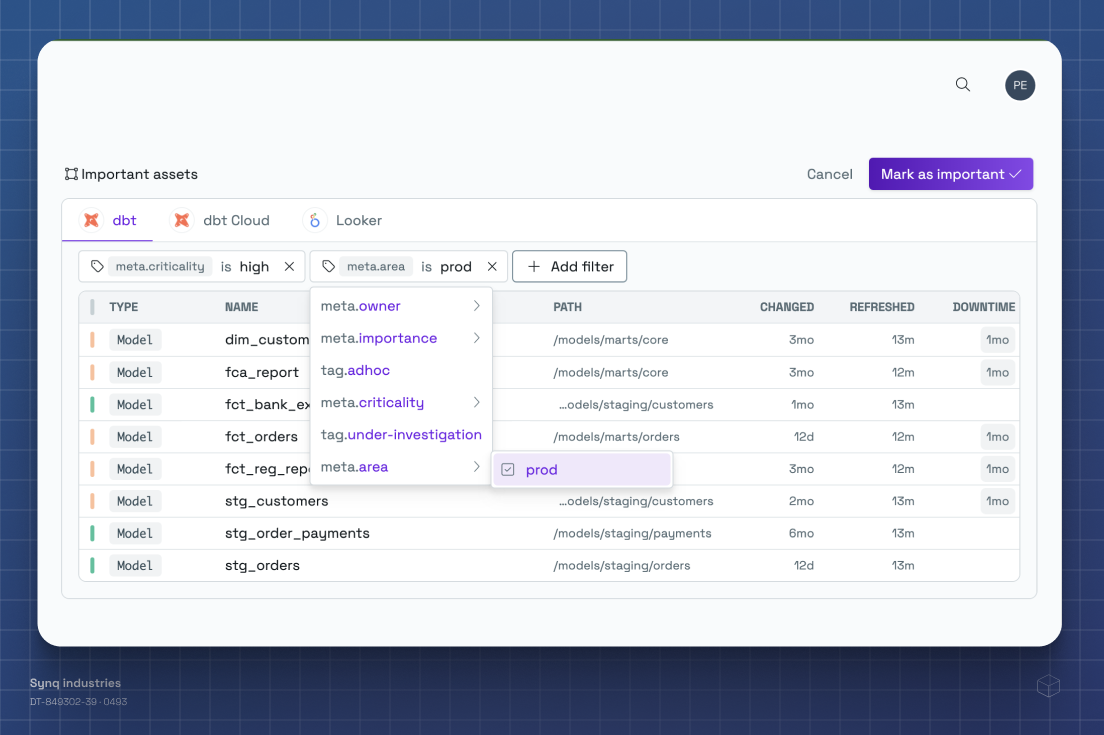Click the cube icon in the bottom right corner
Viewport: 1104px width, 735px height.
[x=1048, y=686]
